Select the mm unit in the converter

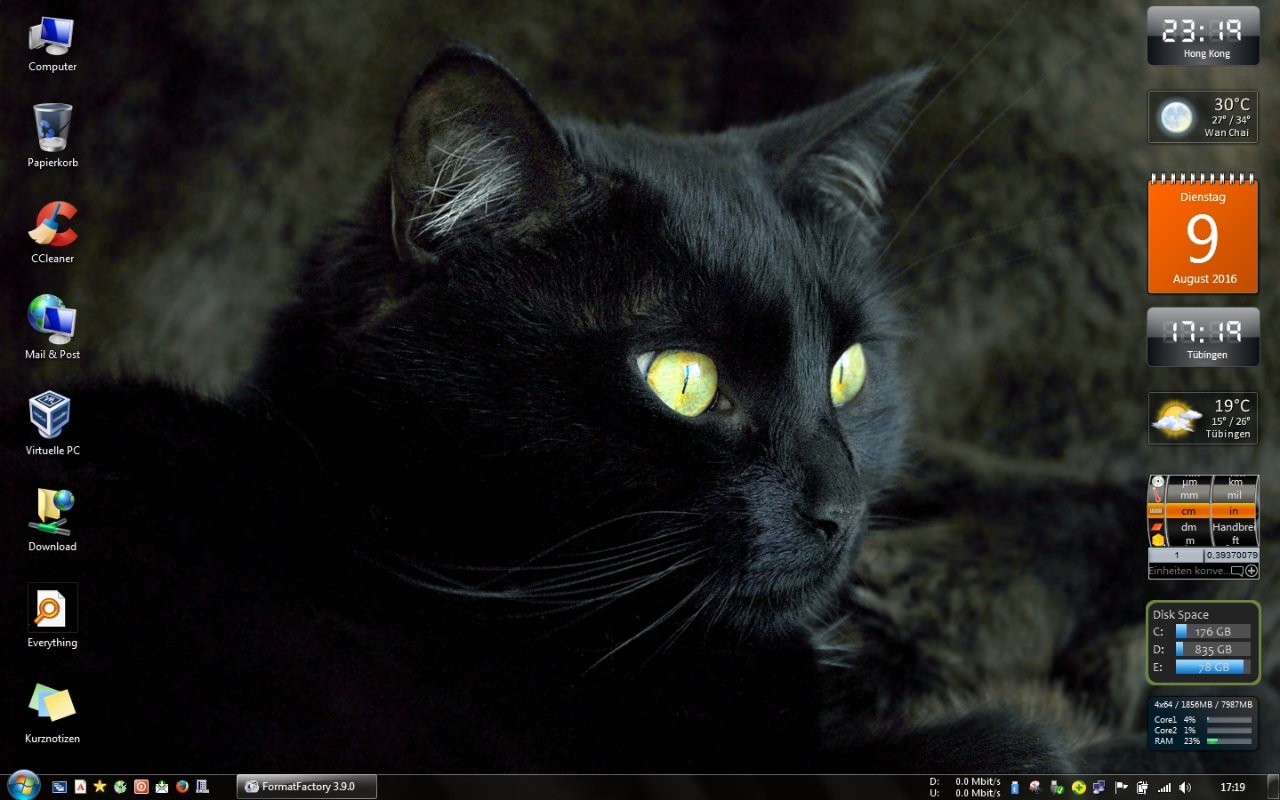pos(1189,495)
